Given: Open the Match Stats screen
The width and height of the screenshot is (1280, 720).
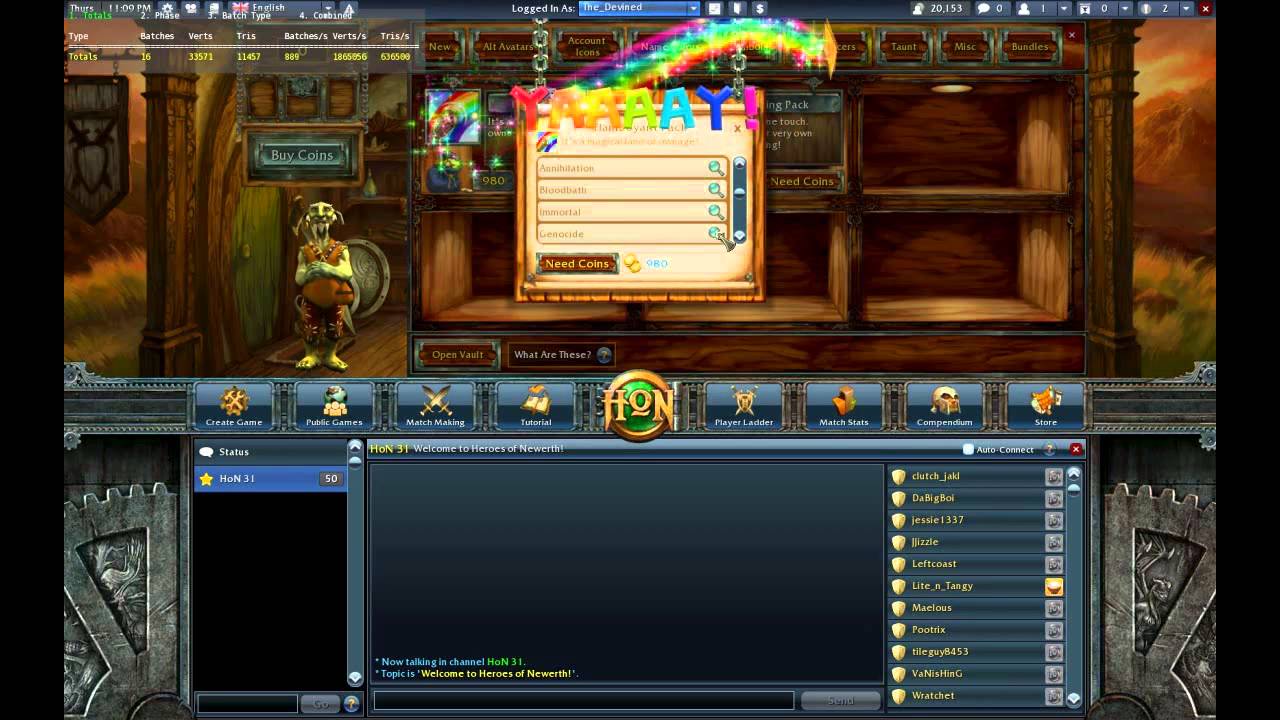Looking at the screenshot, I should tap(844, 406).
